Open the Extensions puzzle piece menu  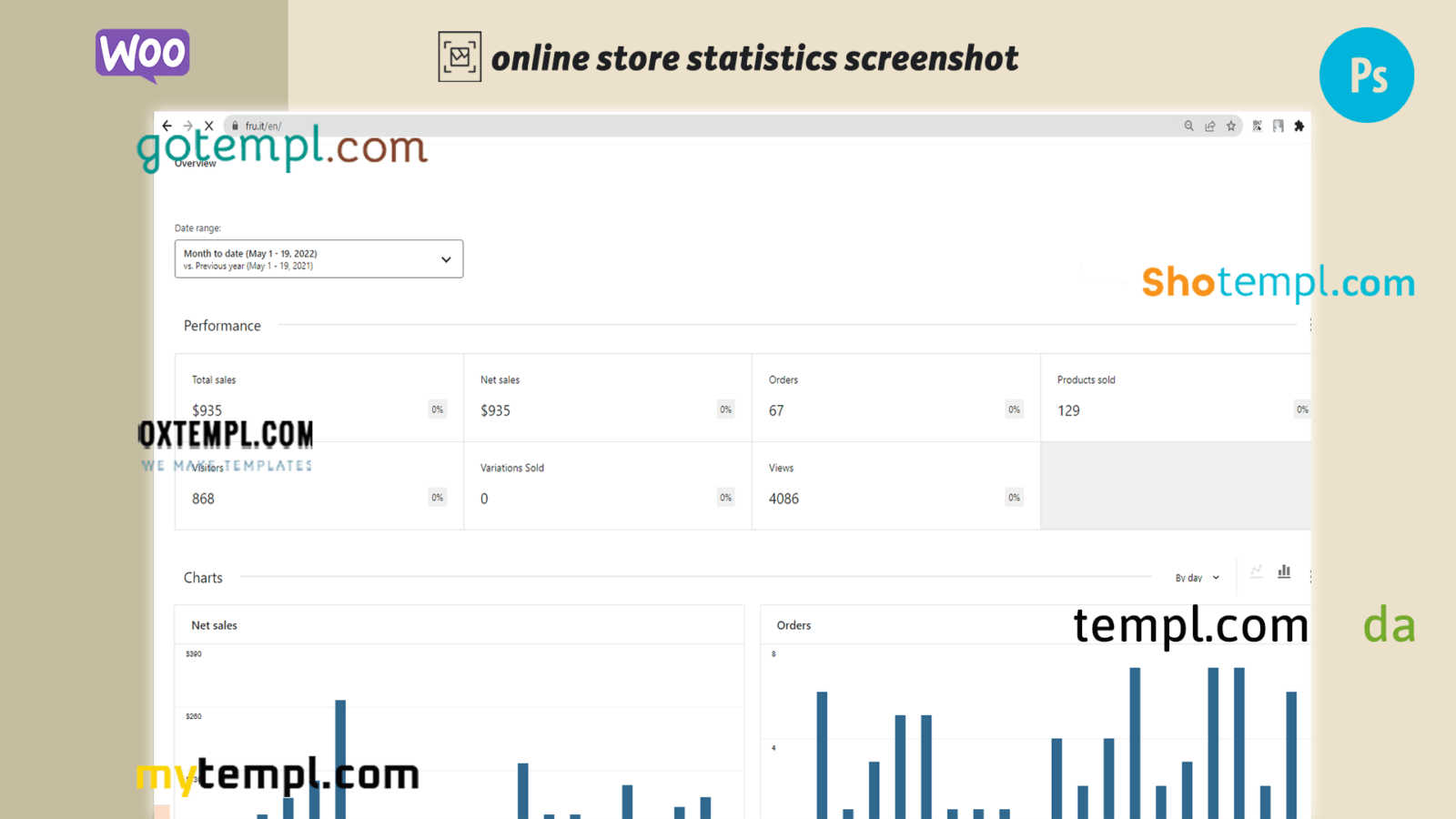(x=1299, y=126)
